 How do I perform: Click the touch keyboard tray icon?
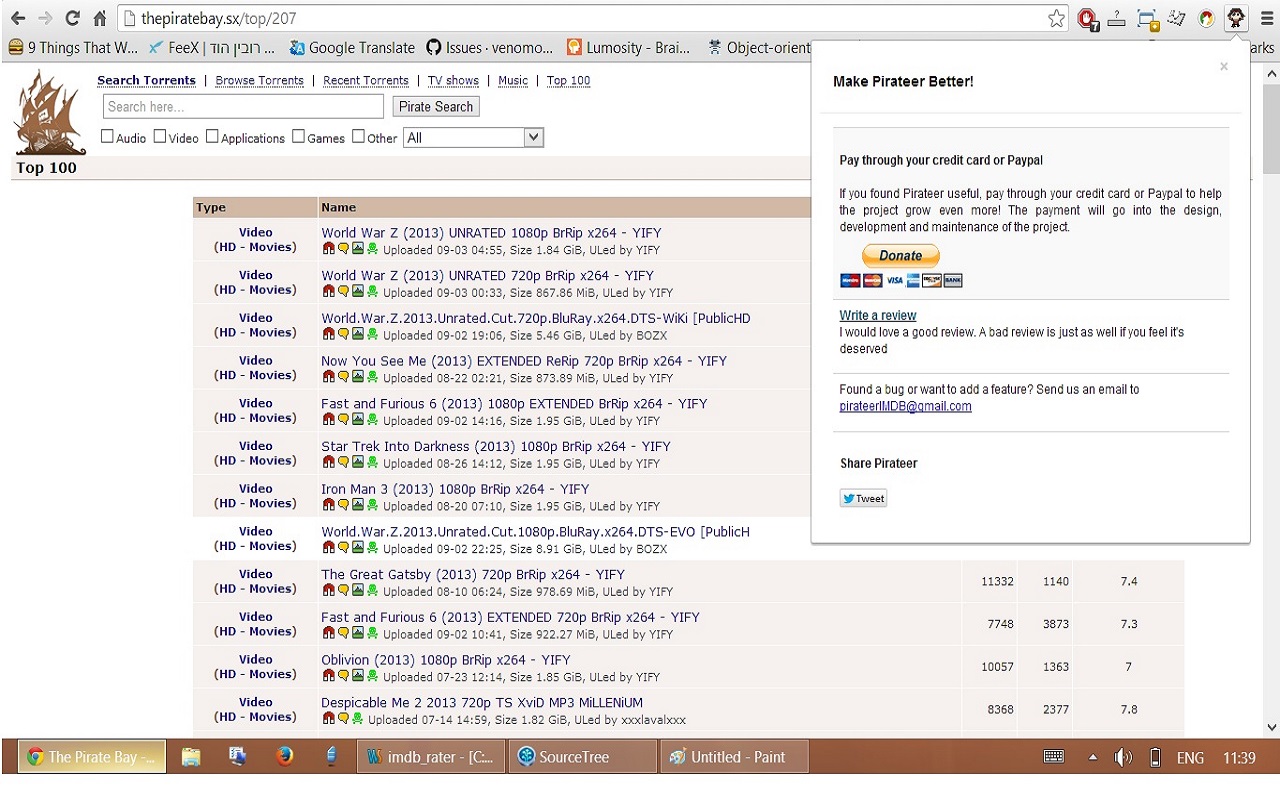click(x=1054, y=757)
